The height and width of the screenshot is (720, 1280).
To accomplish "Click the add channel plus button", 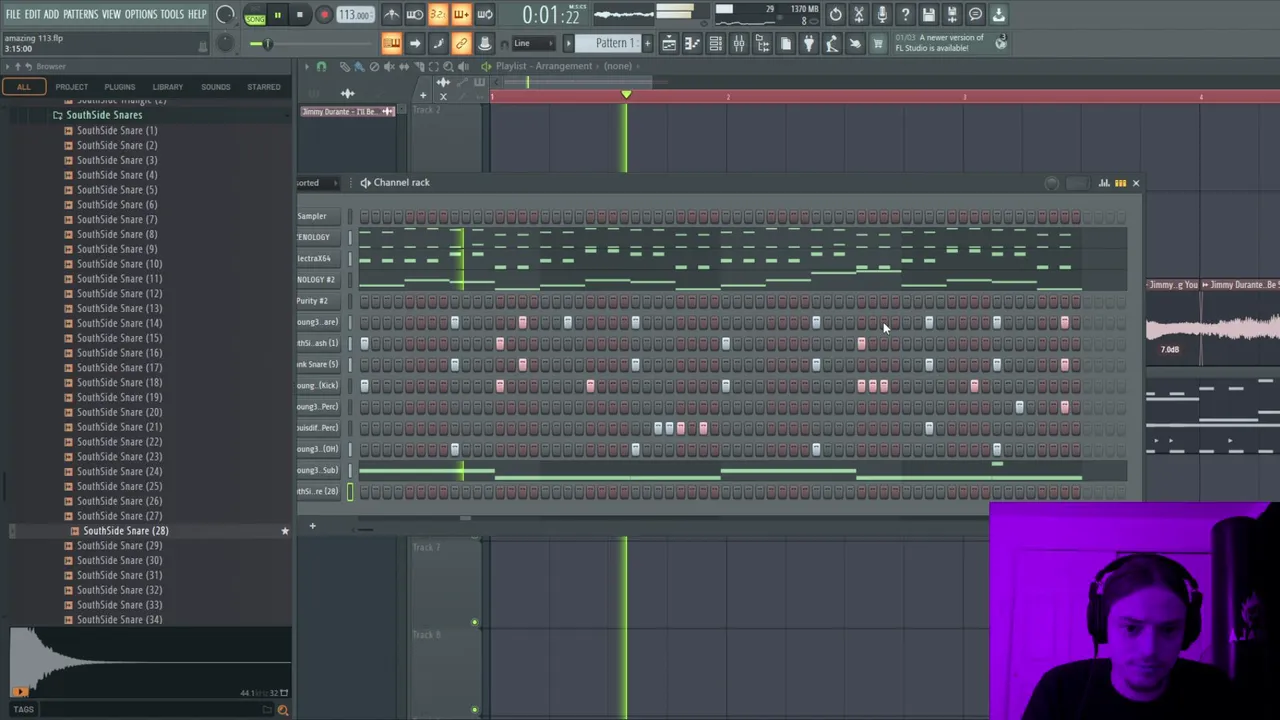I will coord(312,526).
